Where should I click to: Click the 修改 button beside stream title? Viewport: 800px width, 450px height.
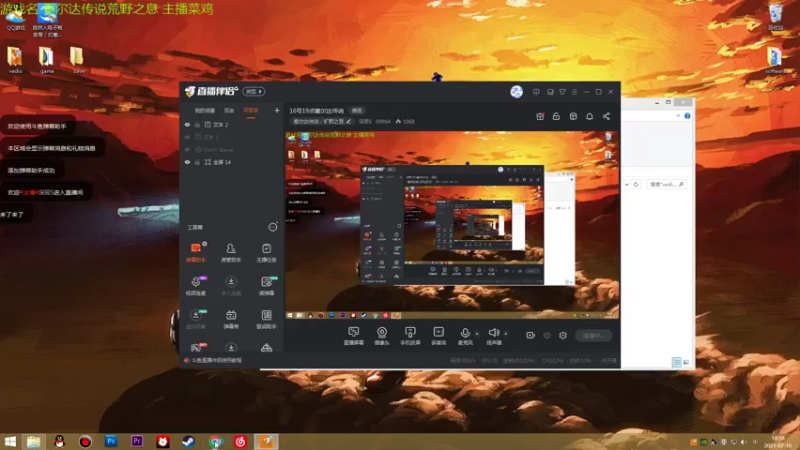tap(357, 111)
